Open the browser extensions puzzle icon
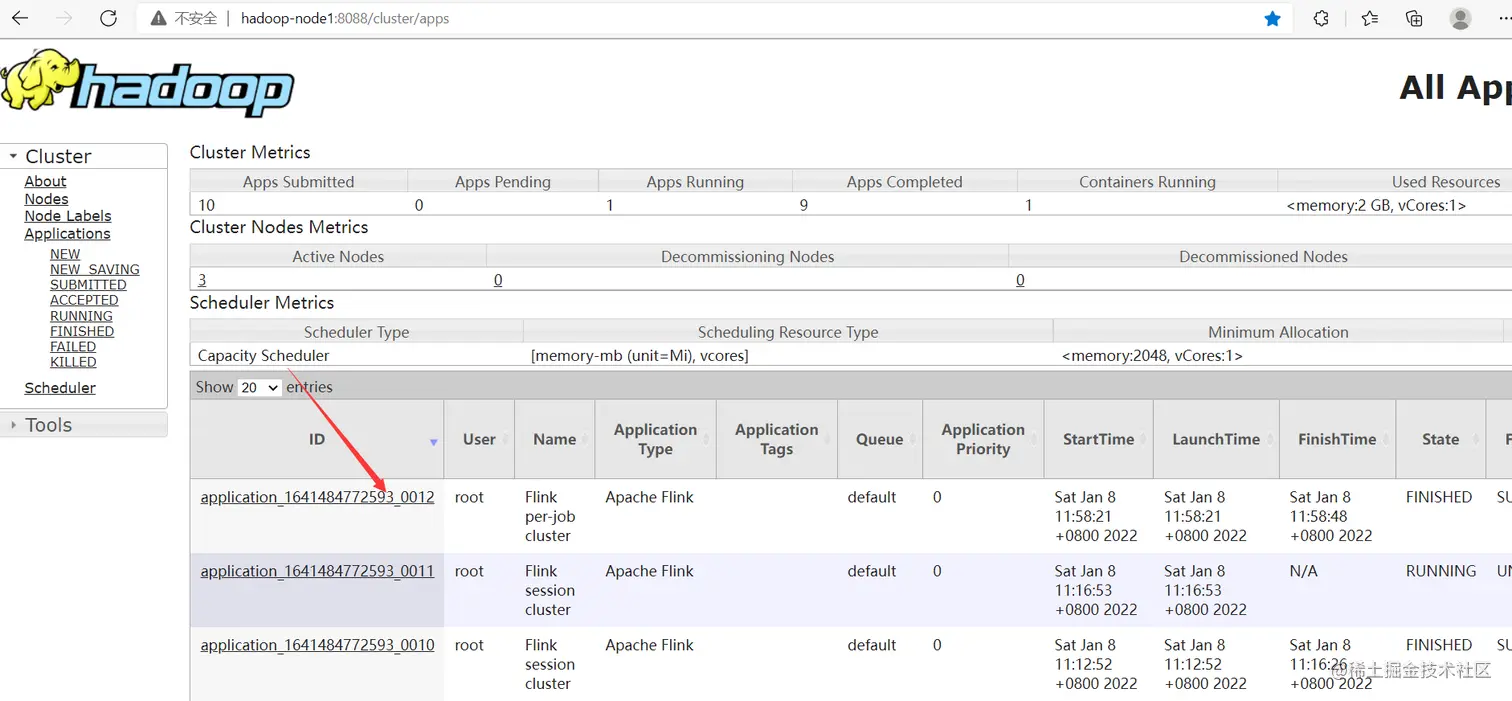1512x701 pixels. (x=1321, y=18)
